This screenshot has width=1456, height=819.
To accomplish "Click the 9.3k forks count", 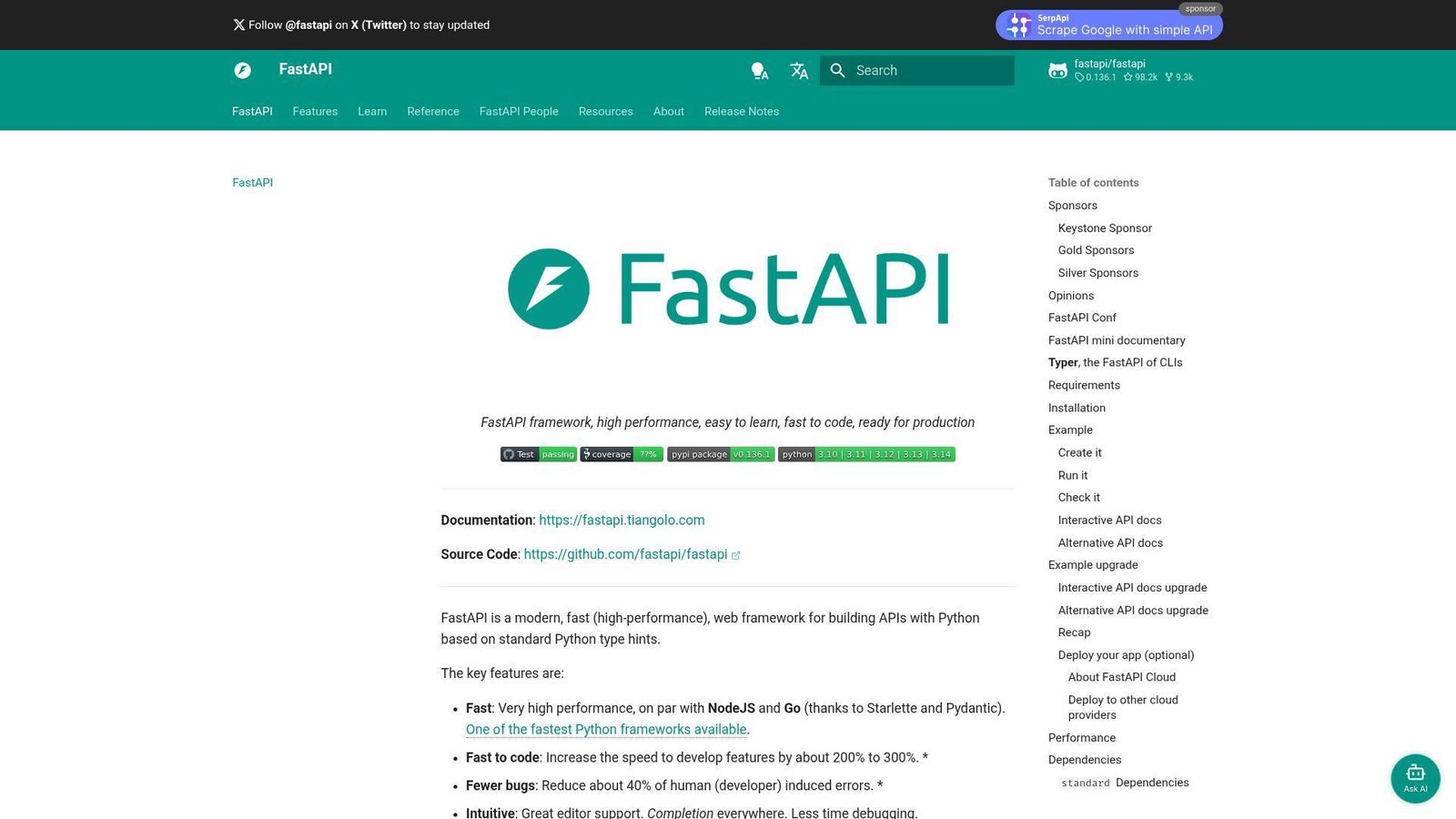I will click(1178, 77).
